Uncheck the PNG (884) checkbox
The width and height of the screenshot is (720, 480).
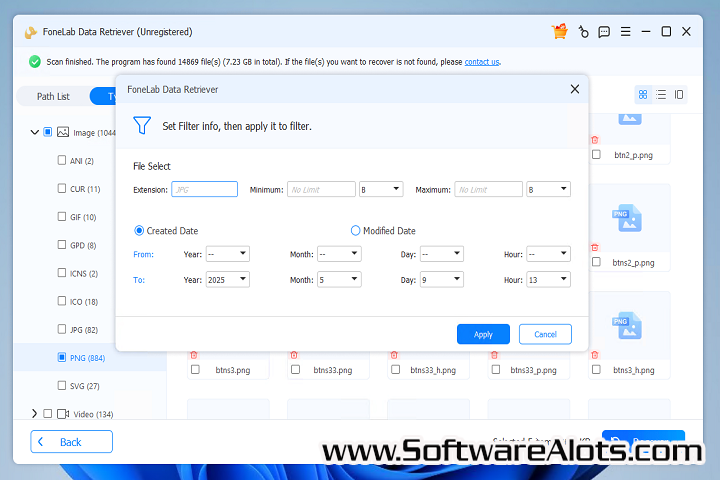pyautogui.click(x=62, y=357)
